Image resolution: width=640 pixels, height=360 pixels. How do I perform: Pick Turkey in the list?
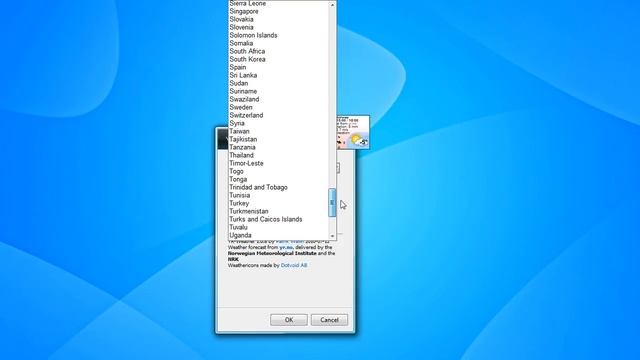278,203
